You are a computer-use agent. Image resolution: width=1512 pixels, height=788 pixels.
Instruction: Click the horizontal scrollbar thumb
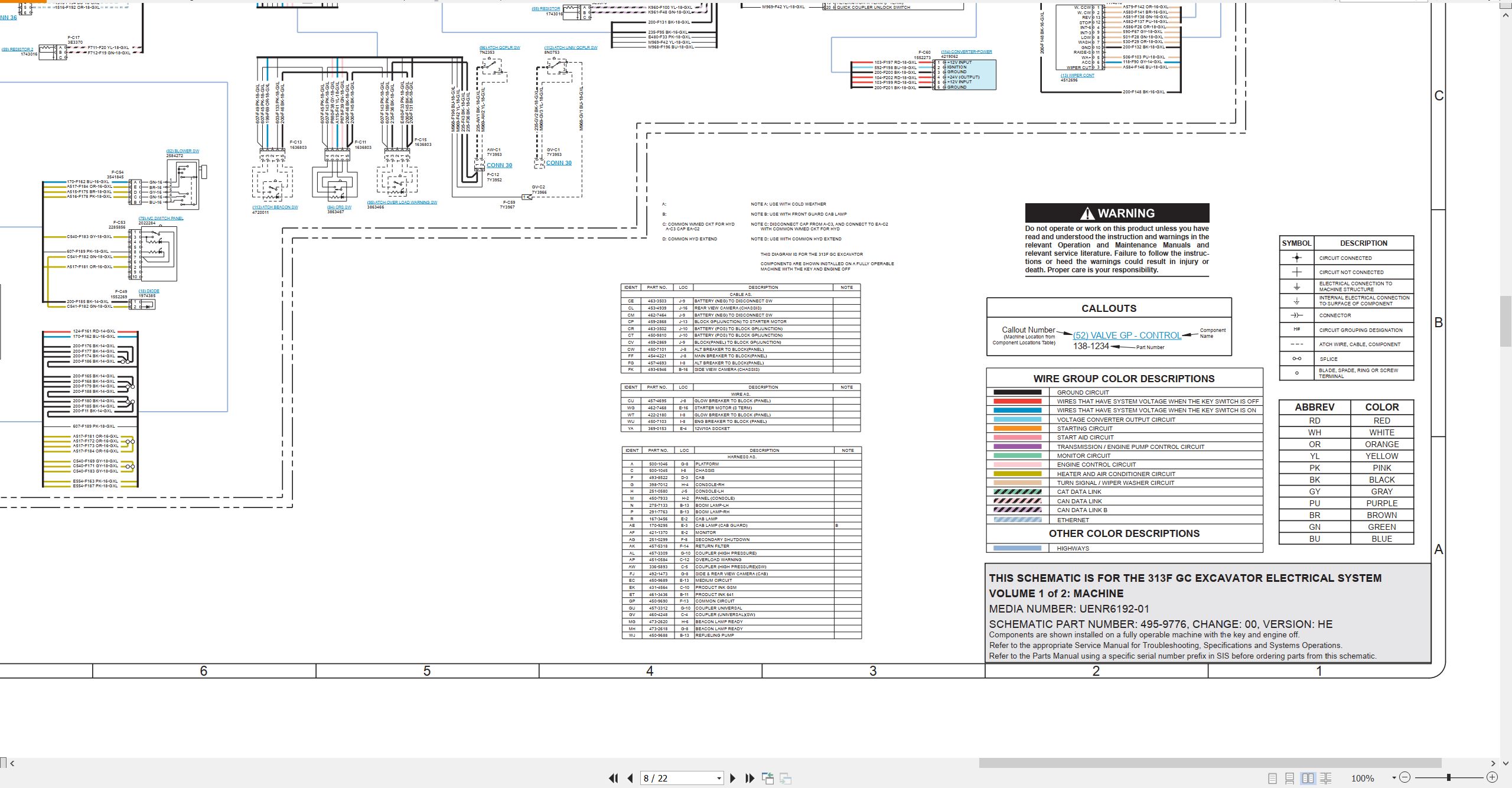point(1210,763)
